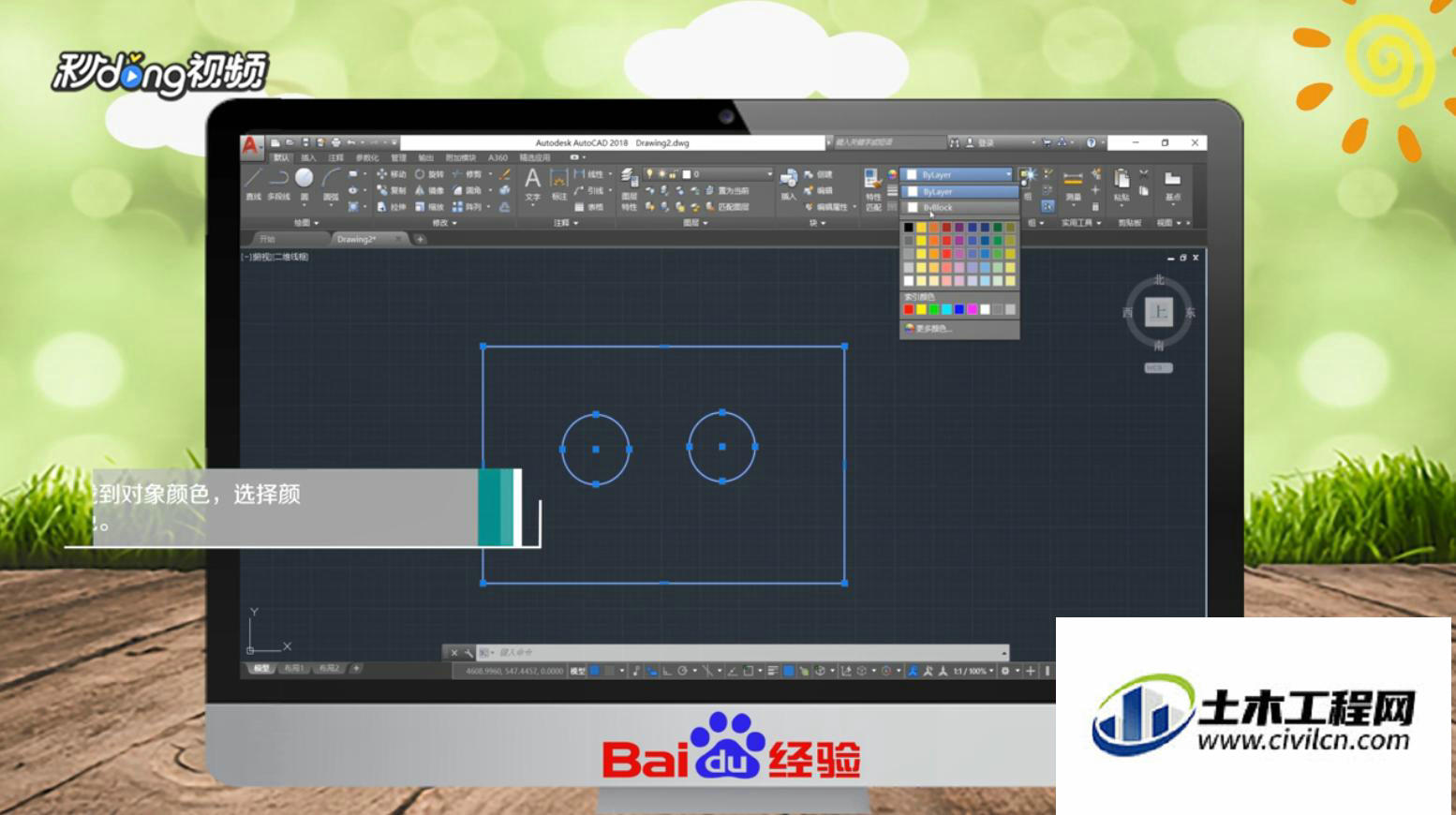Pick the cyan index color swatch
The width and height of the screenshot is (1456, 815).
click(x=946, y=310)
